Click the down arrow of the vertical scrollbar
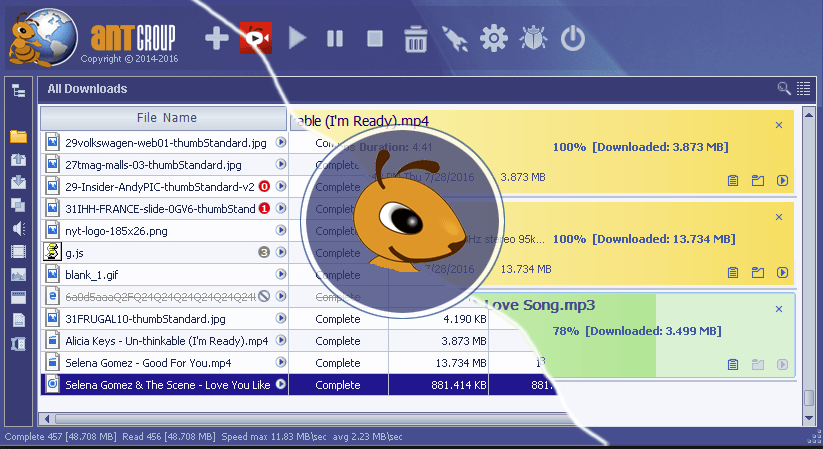This screenshot has width=823, height=449. pos(809,418)
